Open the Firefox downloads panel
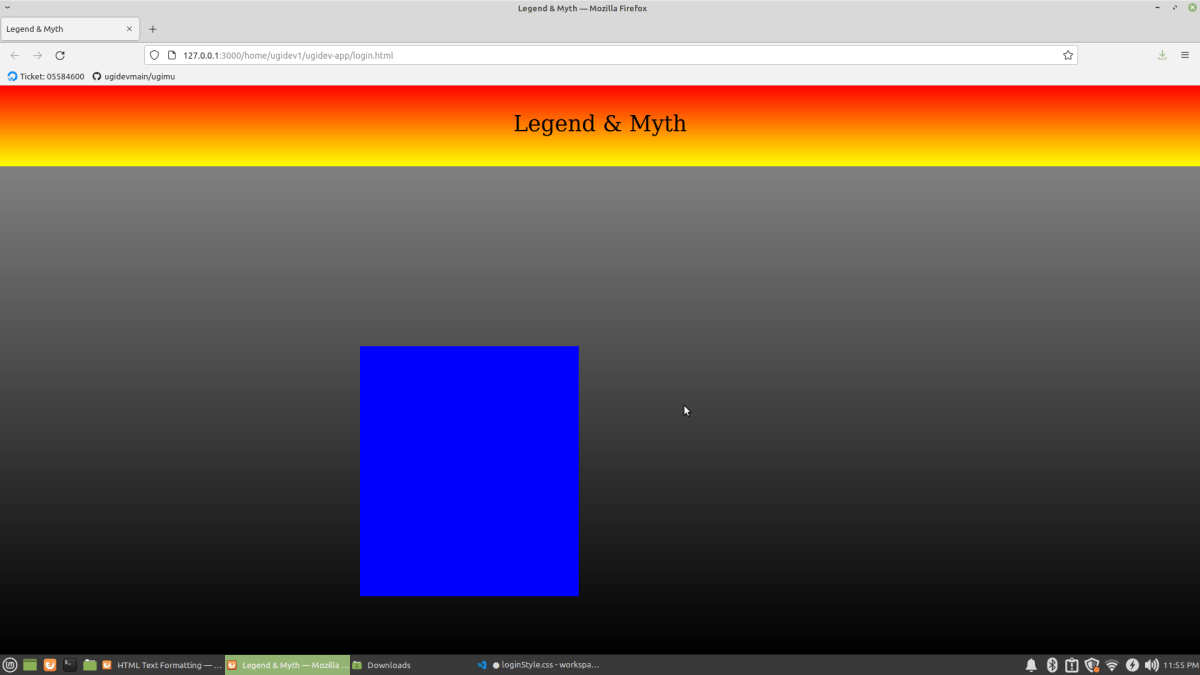Screen dimensions: 1200x675 [1162, 55]
